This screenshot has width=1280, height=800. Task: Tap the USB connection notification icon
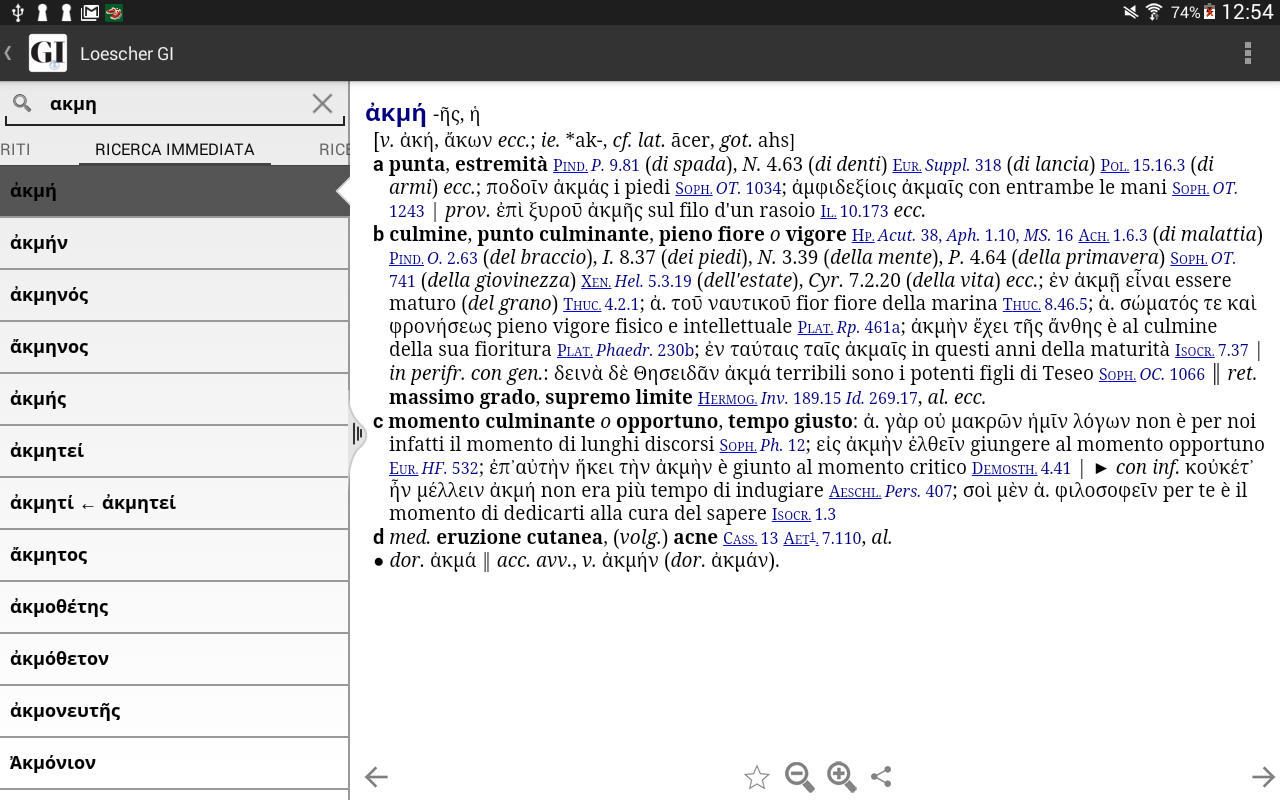[x=18, y=12]
